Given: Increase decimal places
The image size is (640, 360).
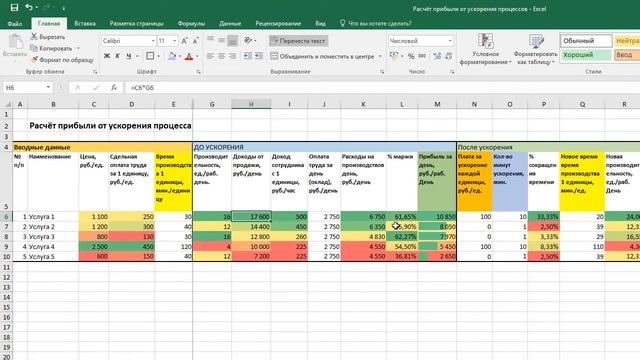Looking at the screenshot, I should point(437,56).
